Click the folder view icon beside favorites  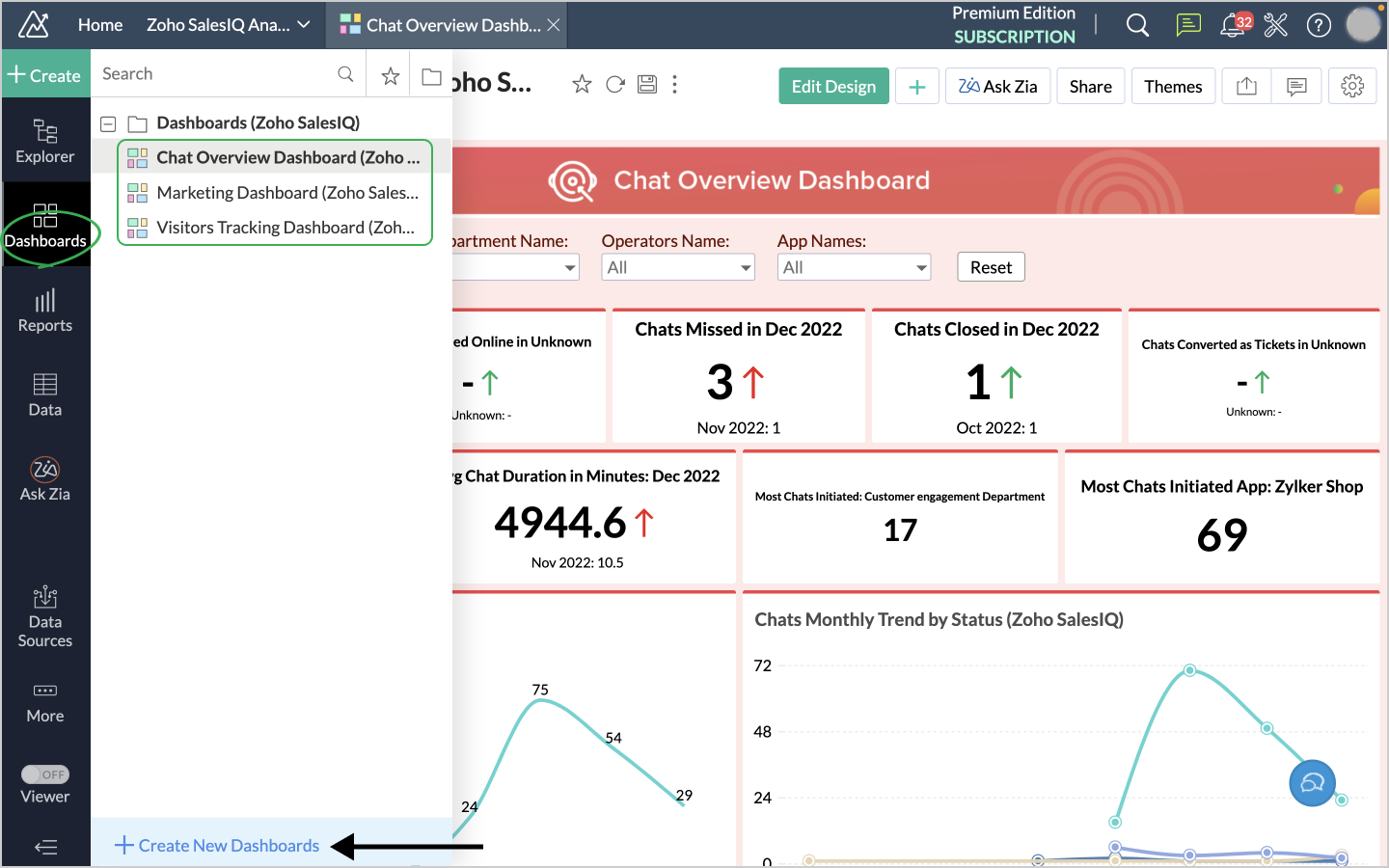[x=432, y=75]
